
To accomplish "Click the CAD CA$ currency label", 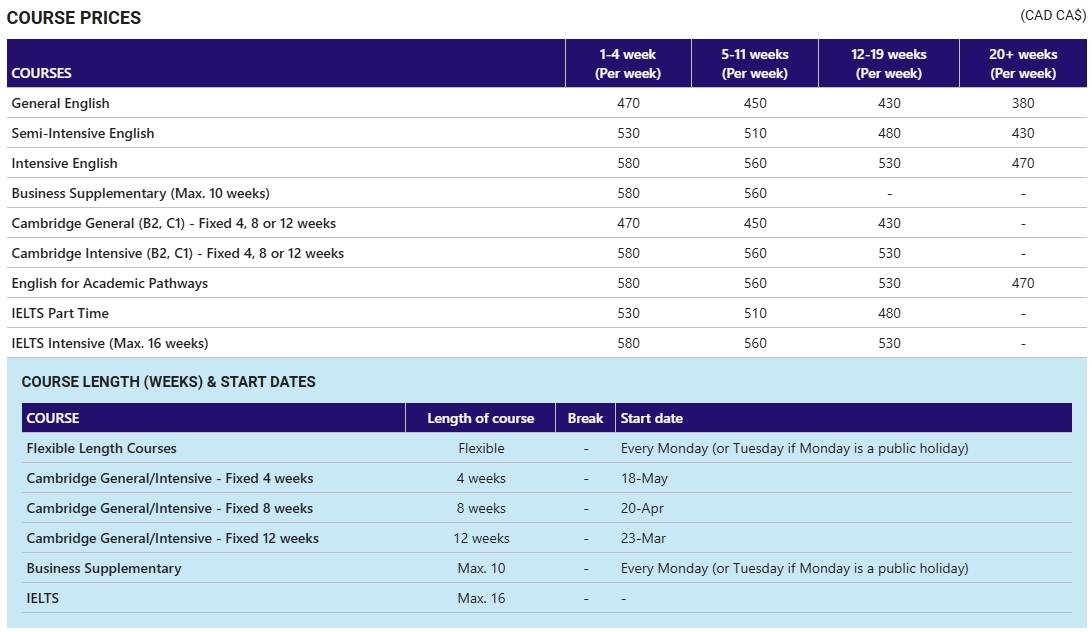I will pyautogui.click(x=1052, y=15).
